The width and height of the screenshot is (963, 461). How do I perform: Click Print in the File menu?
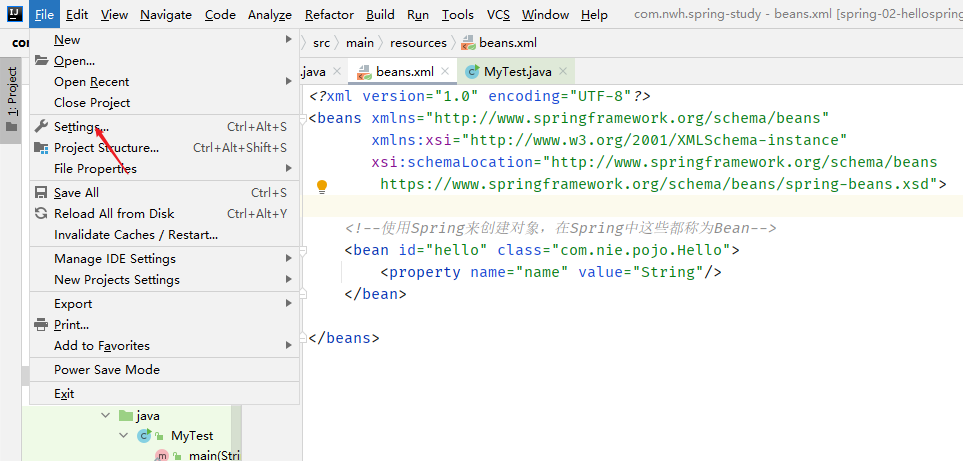pyautogui.click(x=165, y=325)
